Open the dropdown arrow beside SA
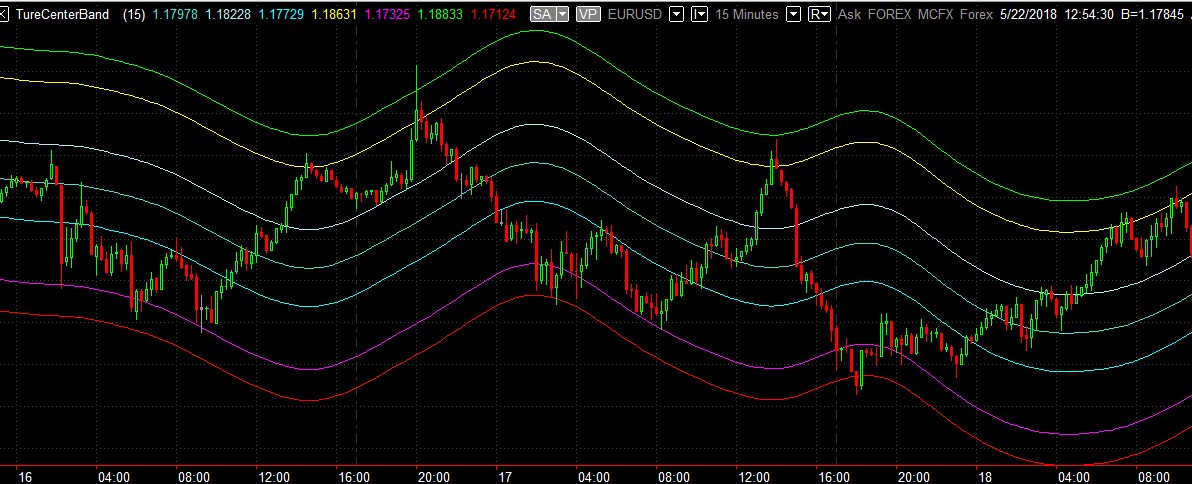Image resolution: width=1192 pixels, height=484 pixels. tap(562, 14)
